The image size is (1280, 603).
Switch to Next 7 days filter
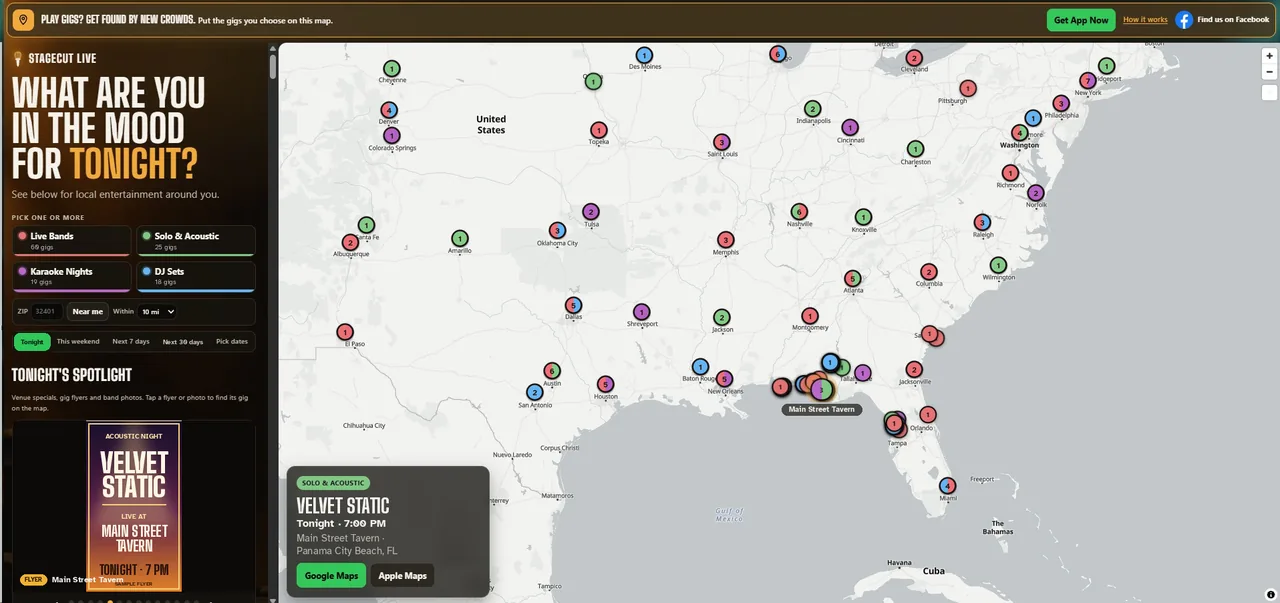131,342
